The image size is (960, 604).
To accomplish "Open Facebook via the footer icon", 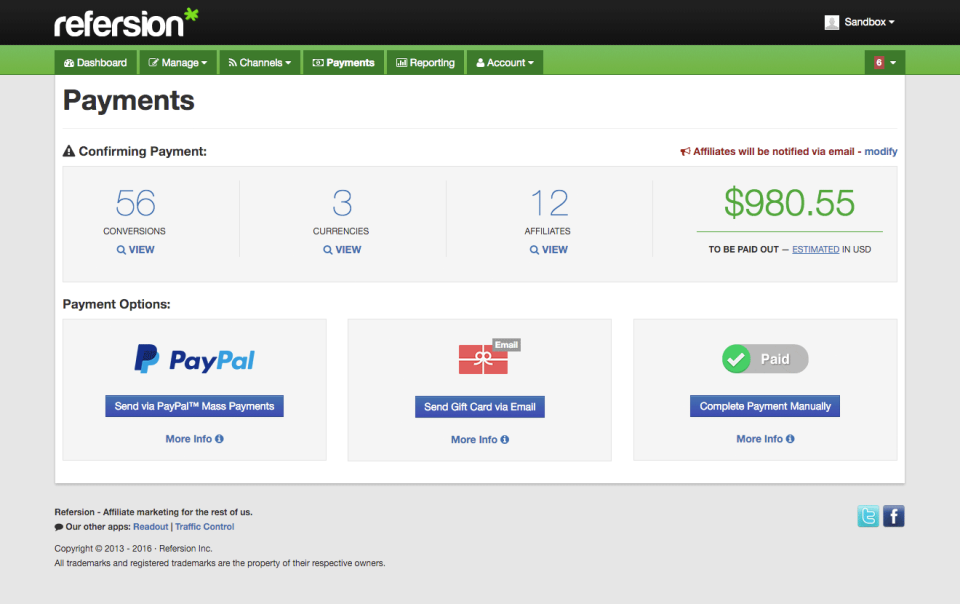I will 892,516.
